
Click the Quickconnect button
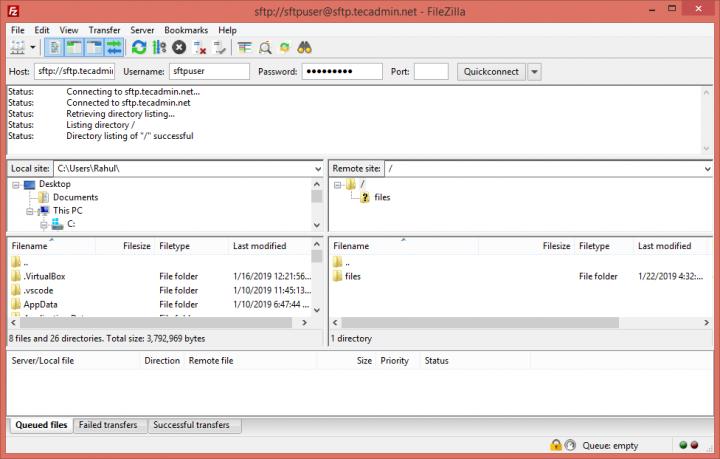490,72
